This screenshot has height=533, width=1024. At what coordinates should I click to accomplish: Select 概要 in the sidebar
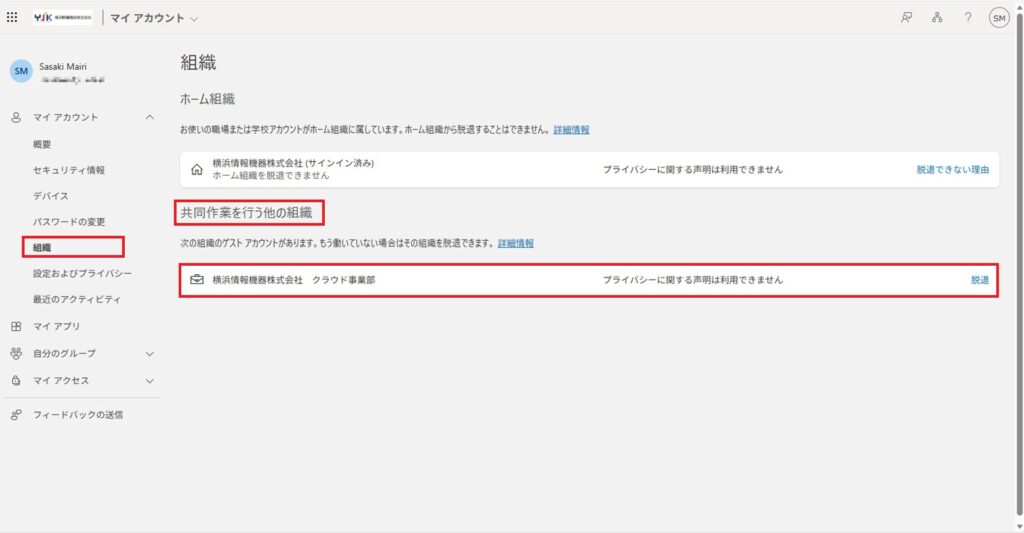pyautogui.click(x=42, y=144)
